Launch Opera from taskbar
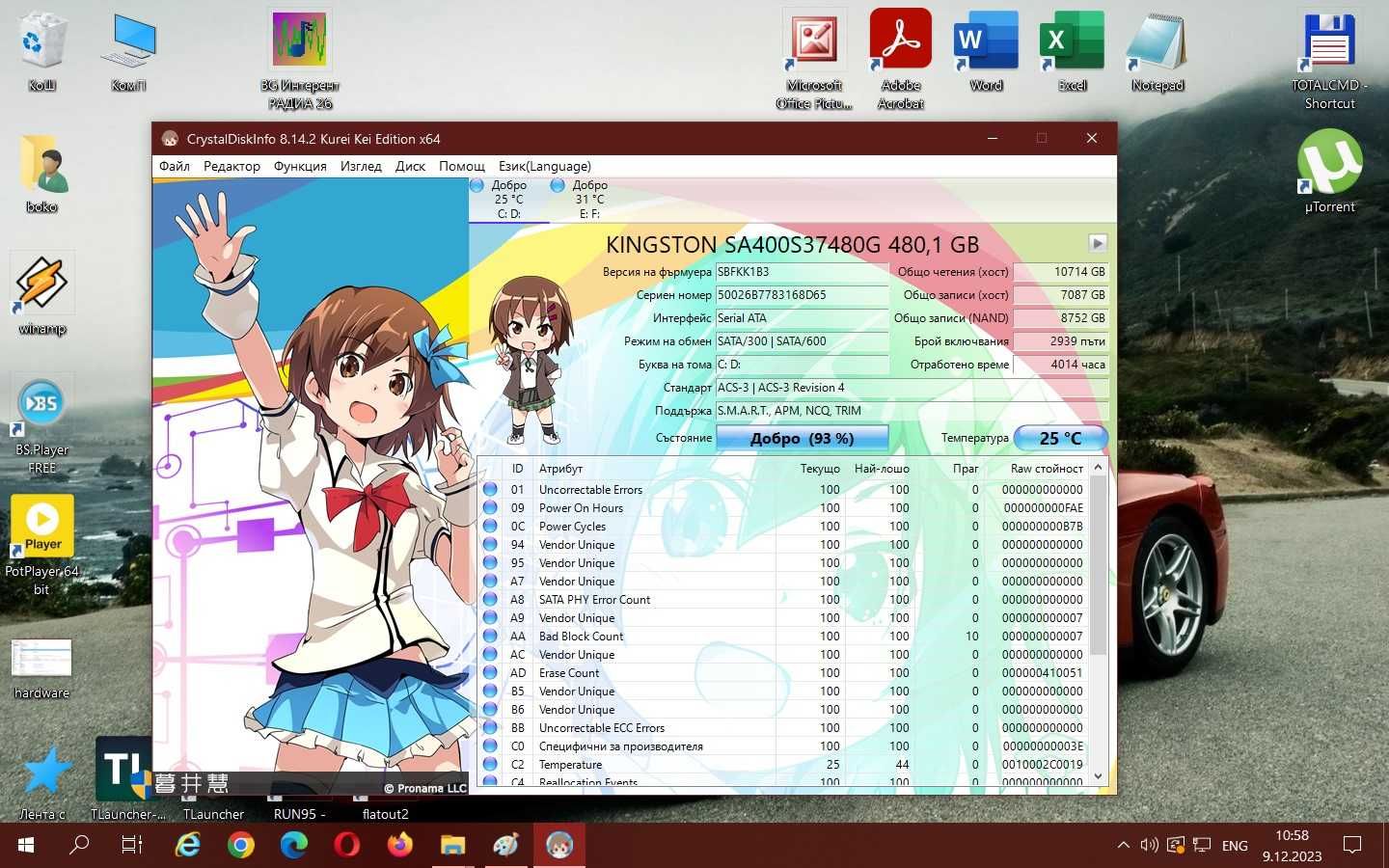Viewport: 1389px width, 868px height. coord(347,846)
